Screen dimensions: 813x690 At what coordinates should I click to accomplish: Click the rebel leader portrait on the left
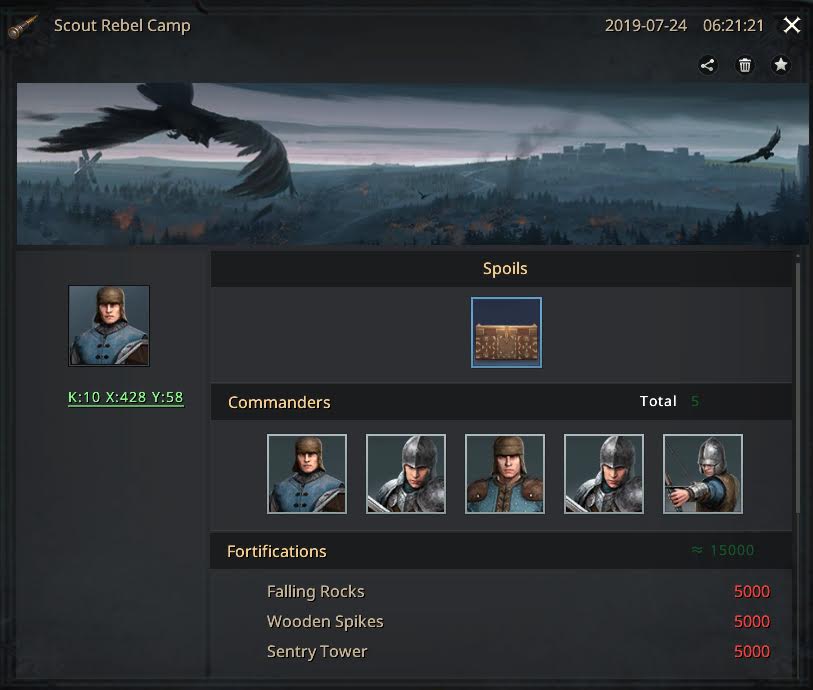pos(109,326)
